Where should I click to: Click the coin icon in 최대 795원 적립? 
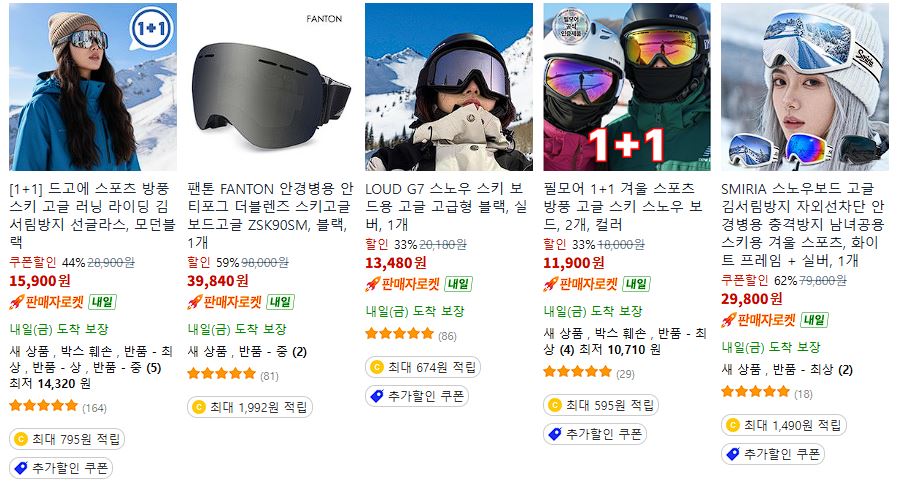point(21,439)
